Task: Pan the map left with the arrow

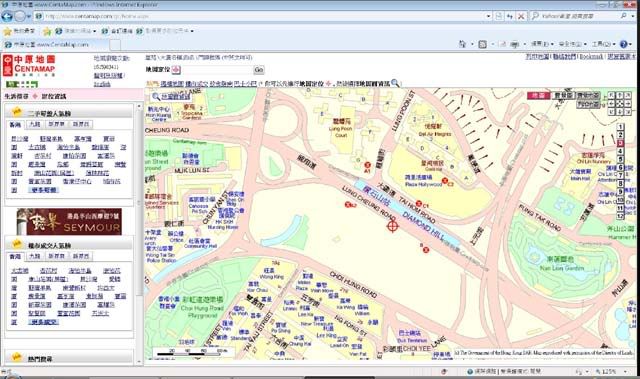Action: [611, 103]
